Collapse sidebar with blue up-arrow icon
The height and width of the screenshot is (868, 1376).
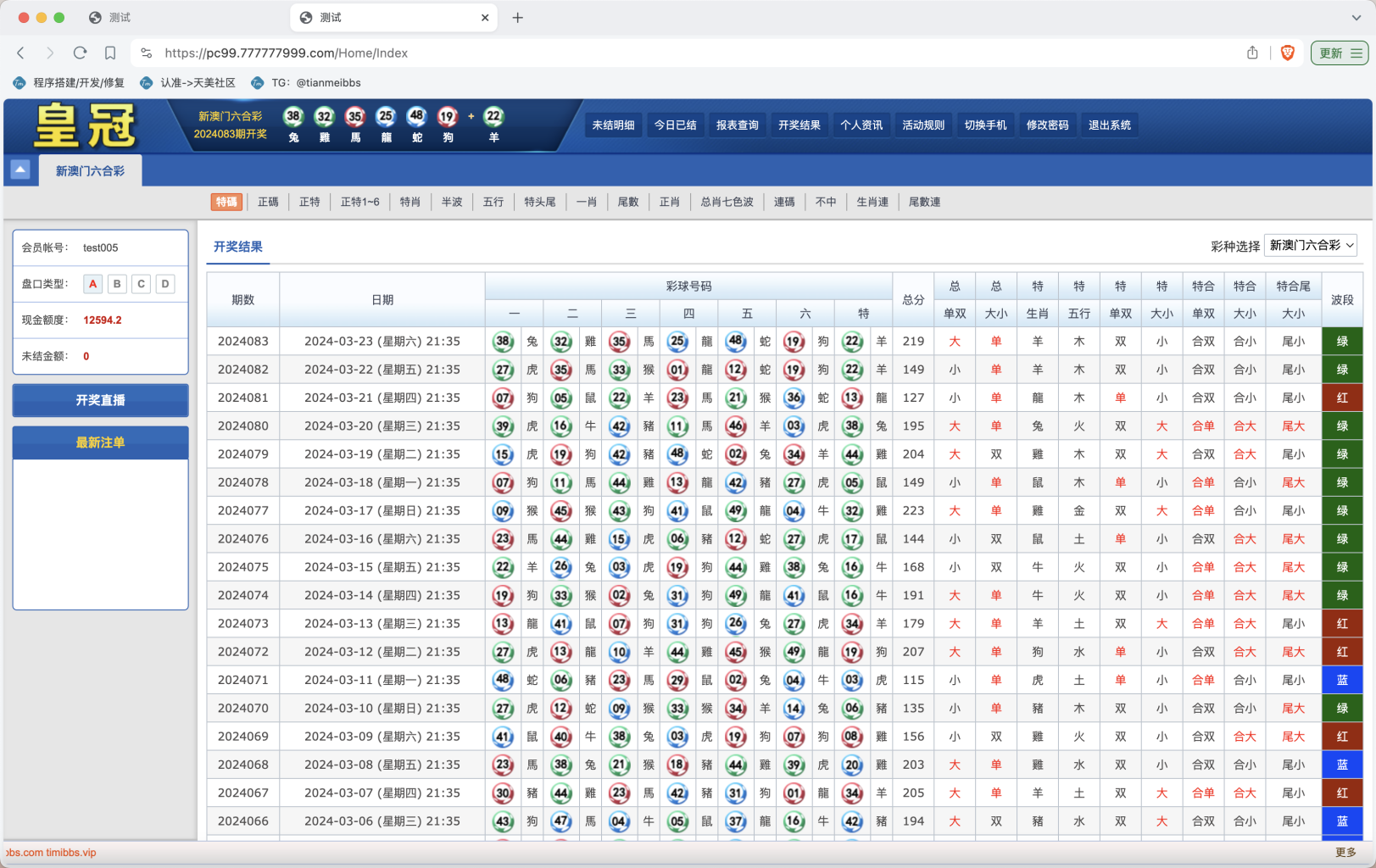pos(20,170)
